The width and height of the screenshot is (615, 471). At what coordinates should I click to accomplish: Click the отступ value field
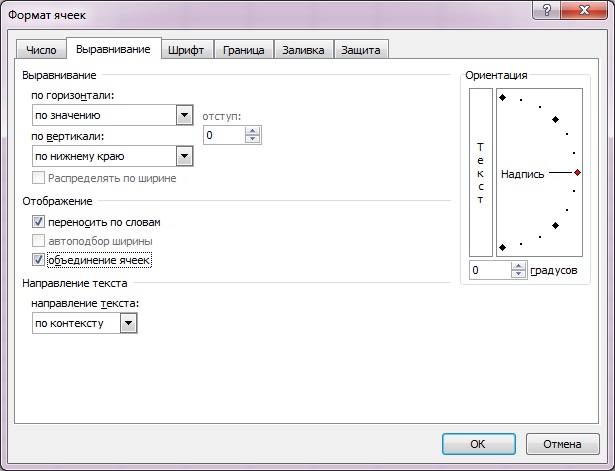click(x=224, y=135)
